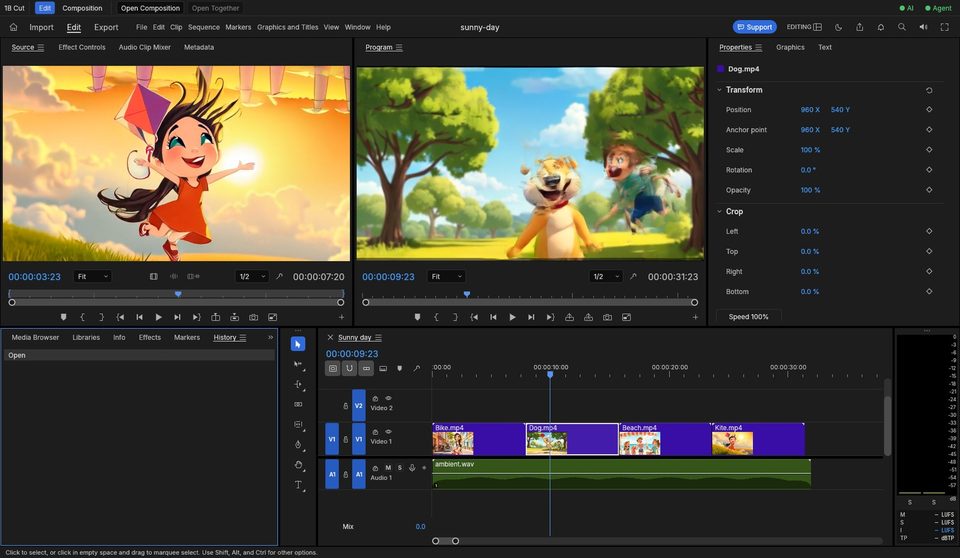Open Program panel menu
Screen dimensions: 960x558
click(399, 47)
